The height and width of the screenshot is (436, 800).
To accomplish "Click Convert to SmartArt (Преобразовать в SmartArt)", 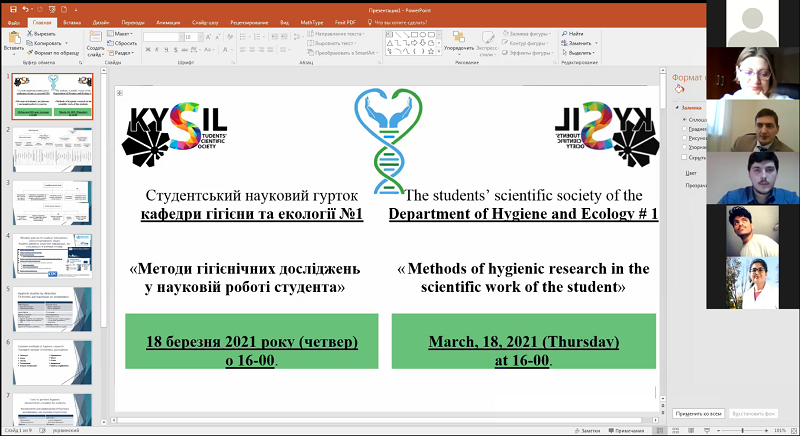I will point(343,53).
